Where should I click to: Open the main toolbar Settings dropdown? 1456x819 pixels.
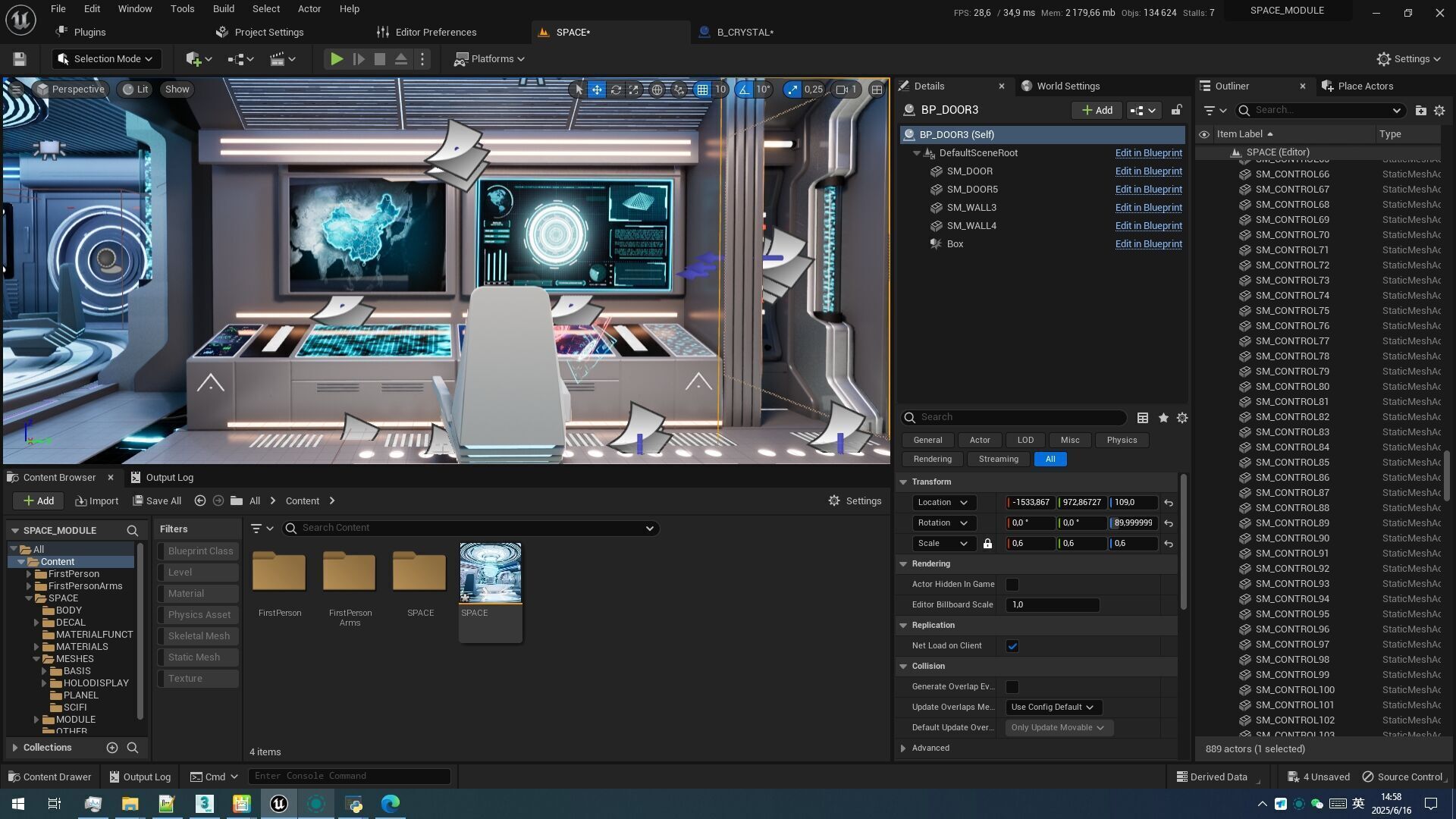point(1408,59)
